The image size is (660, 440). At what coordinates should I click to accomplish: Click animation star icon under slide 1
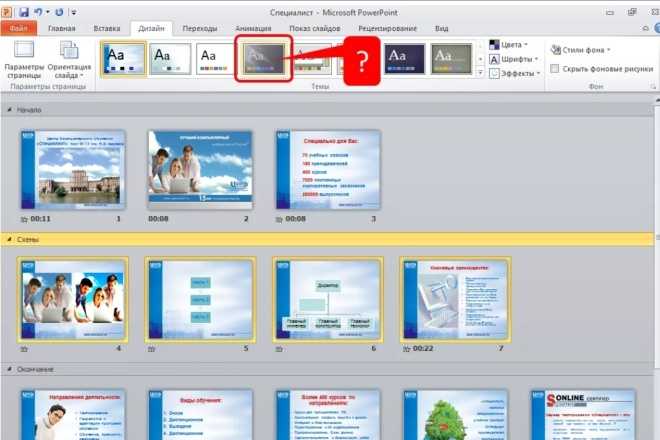(24, 219)
